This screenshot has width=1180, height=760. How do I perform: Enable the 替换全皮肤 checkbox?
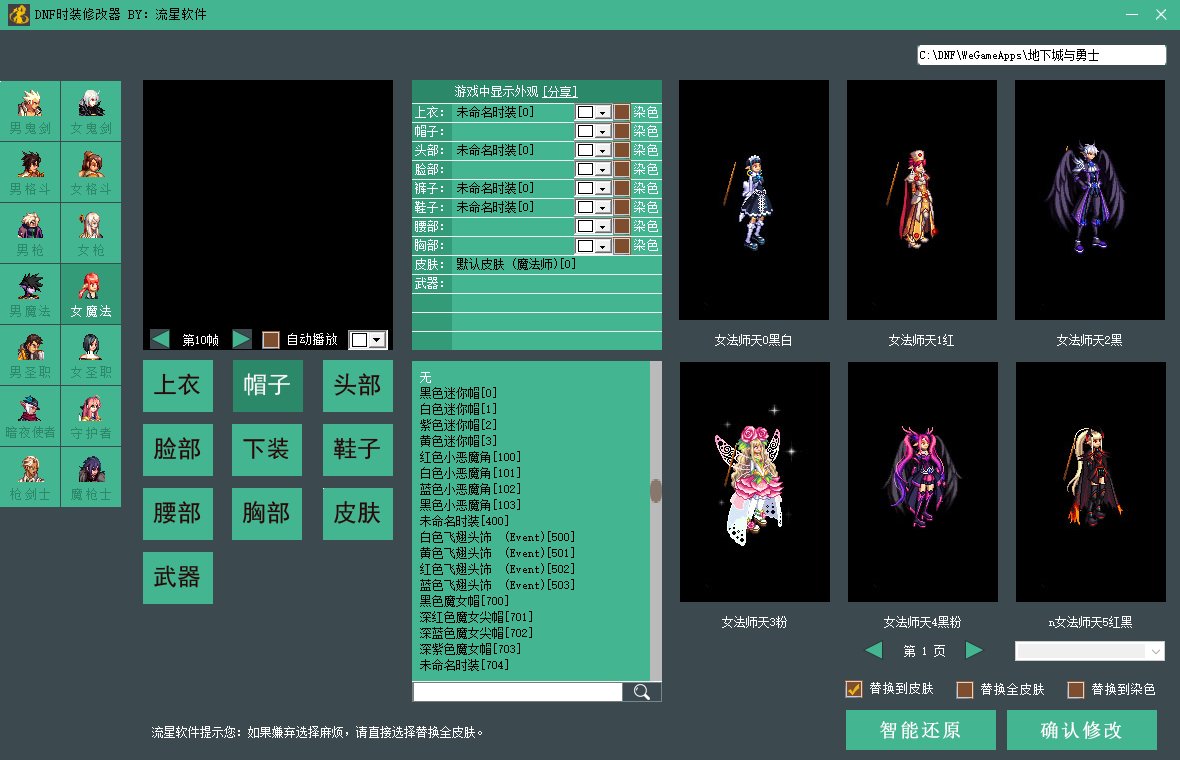click(965, 689)
